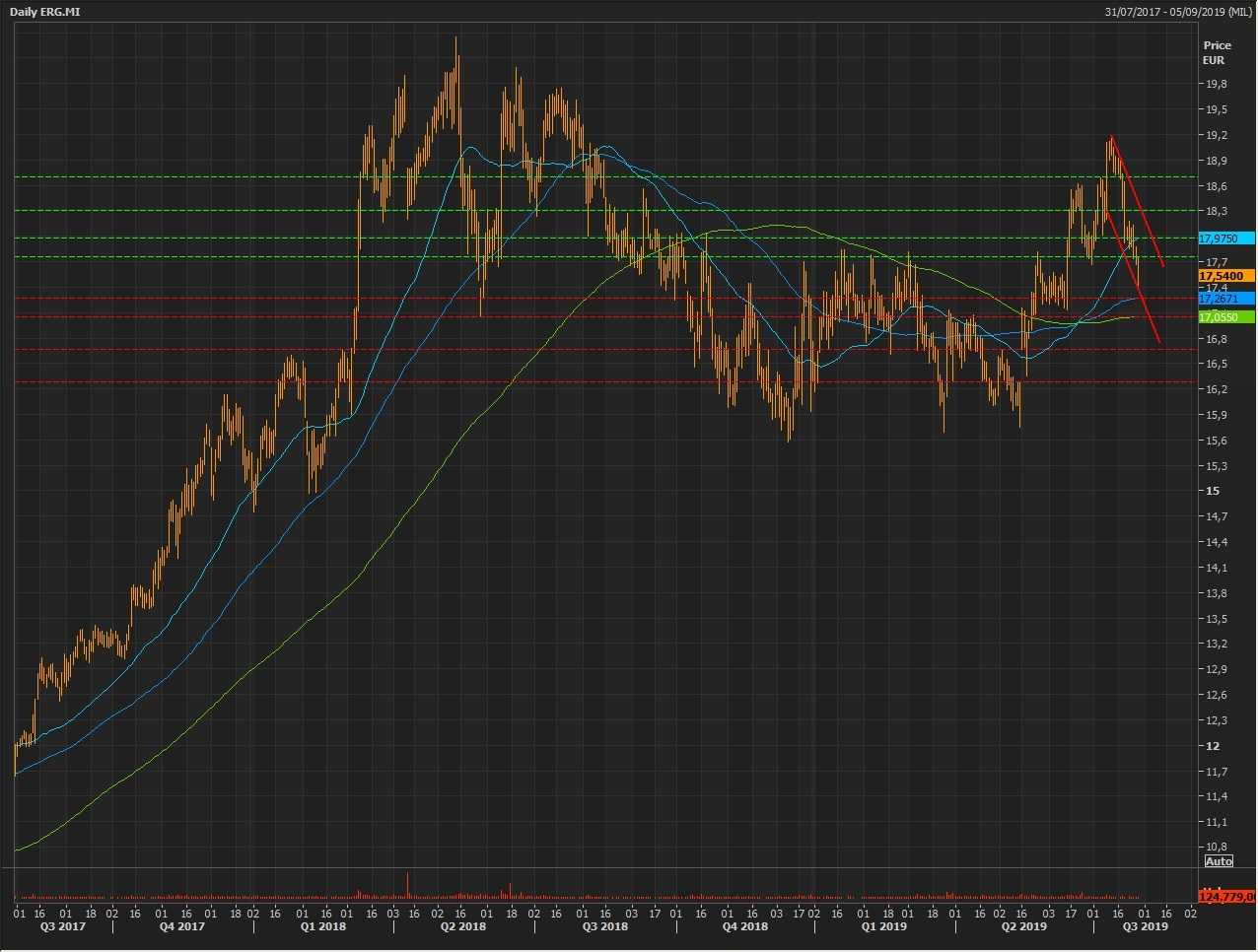Click Q2 2019 on the time axis
Image resolution: width=1258 pixels, height=952 pixels.
[x=1023, y=926]
